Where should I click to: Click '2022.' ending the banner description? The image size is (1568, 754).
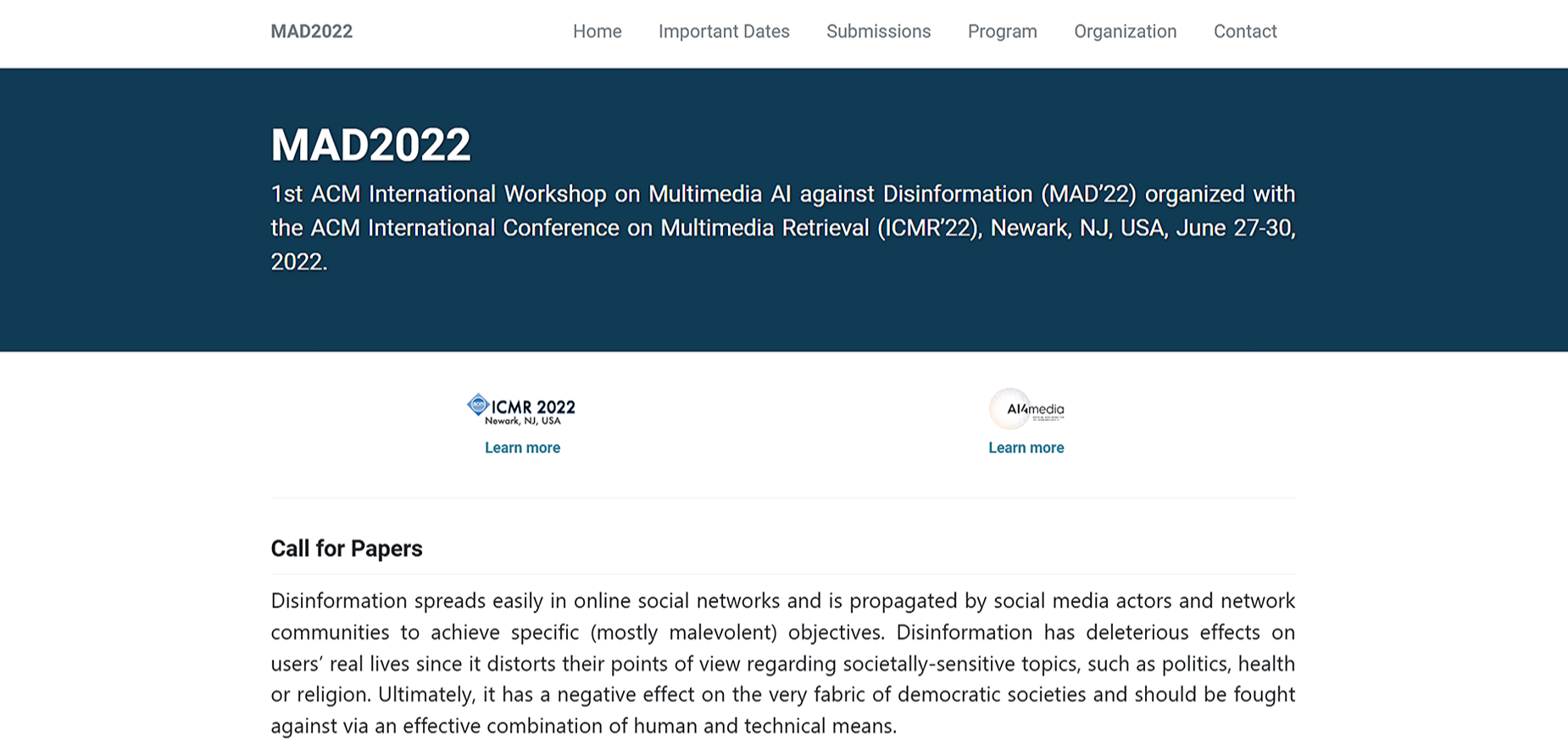click(298, 262)
